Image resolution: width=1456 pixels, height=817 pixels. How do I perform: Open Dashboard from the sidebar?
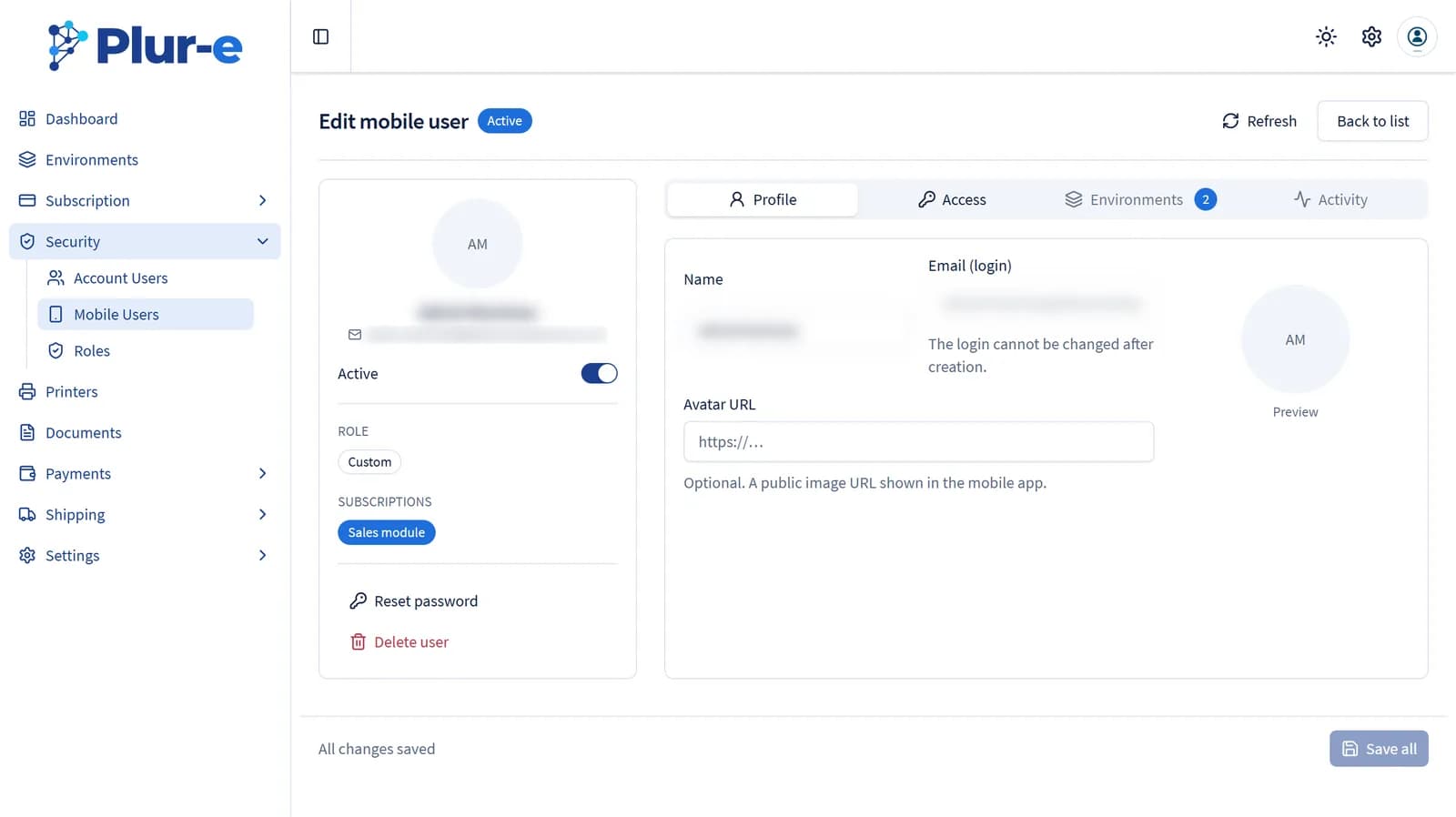[145, 118]
